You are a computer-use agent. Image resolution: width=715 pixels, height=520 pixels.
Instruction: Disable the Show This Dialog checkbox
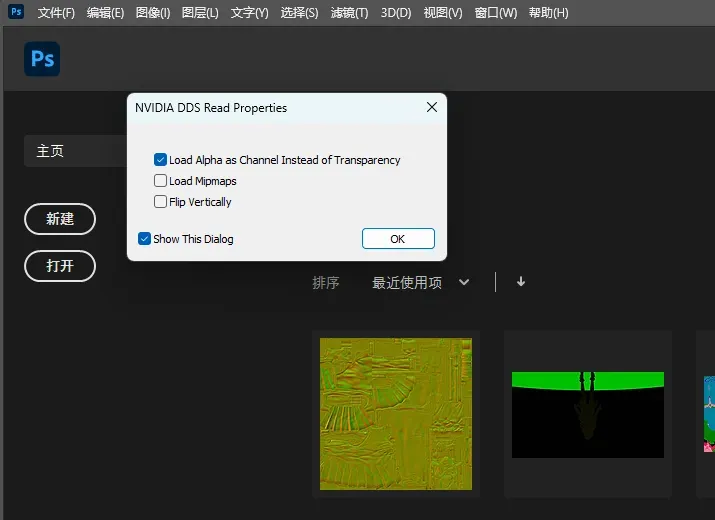[145, 239]
